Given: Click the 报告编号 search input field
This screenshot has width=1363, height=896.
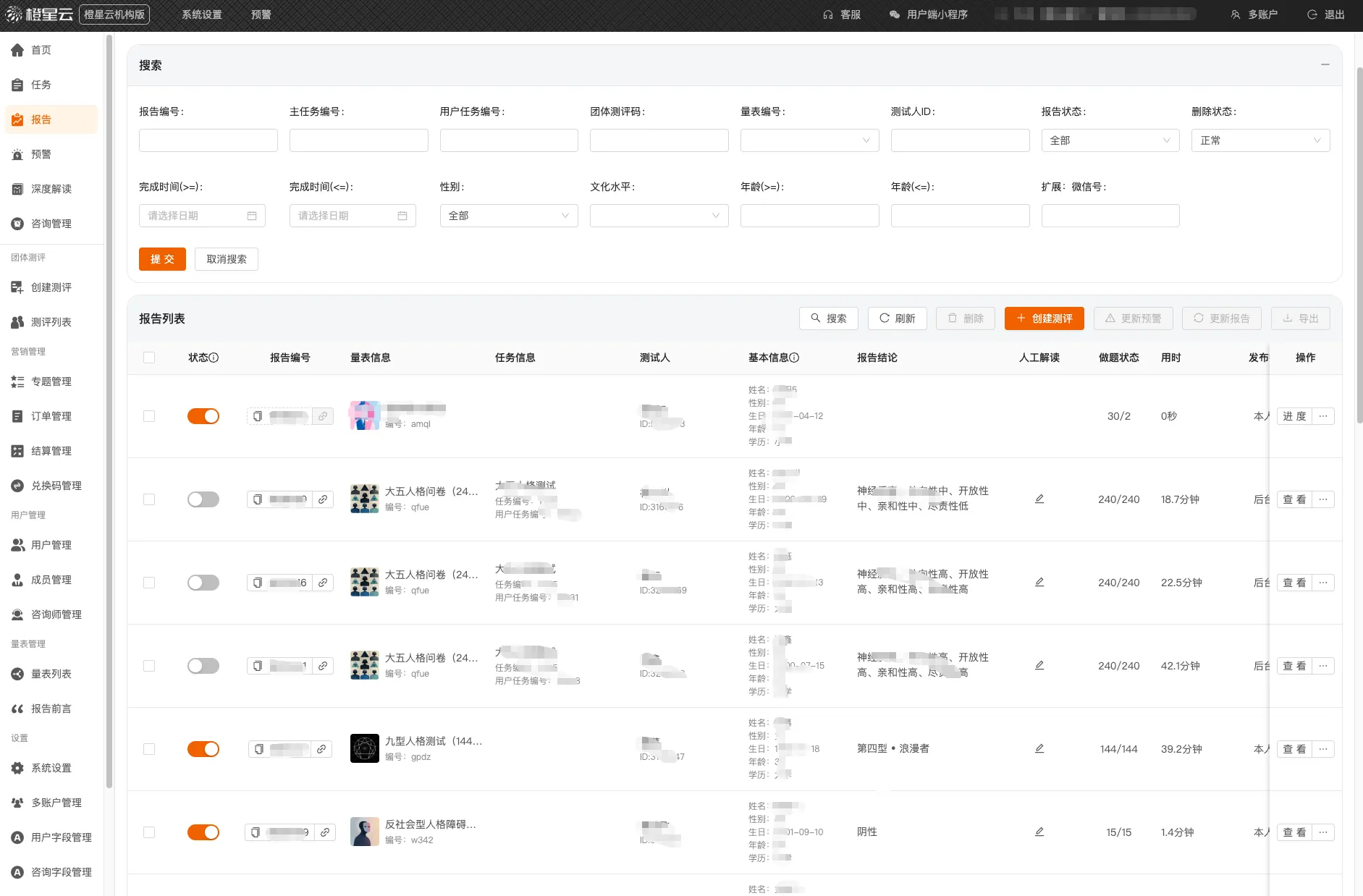Looking at the screenshot, I should coord(208,140).
